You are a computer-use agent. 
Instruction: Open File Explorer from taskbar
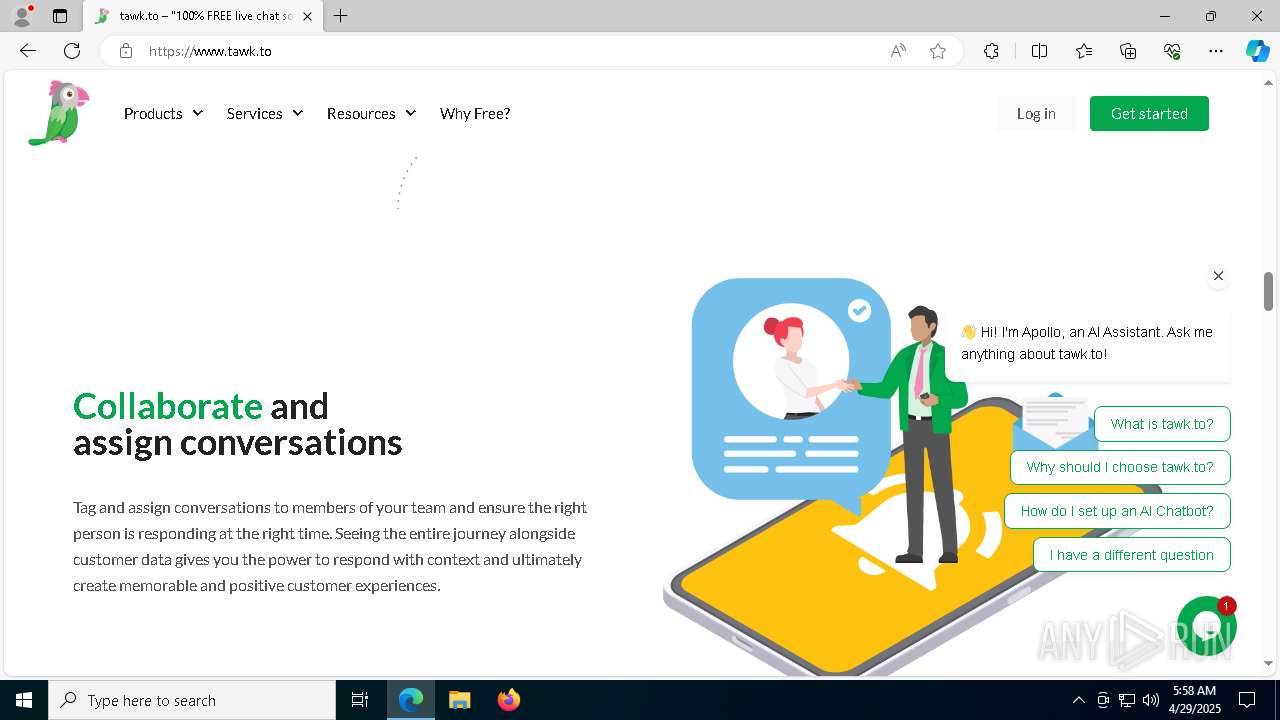pyautogui.click(x=459, y=700)
